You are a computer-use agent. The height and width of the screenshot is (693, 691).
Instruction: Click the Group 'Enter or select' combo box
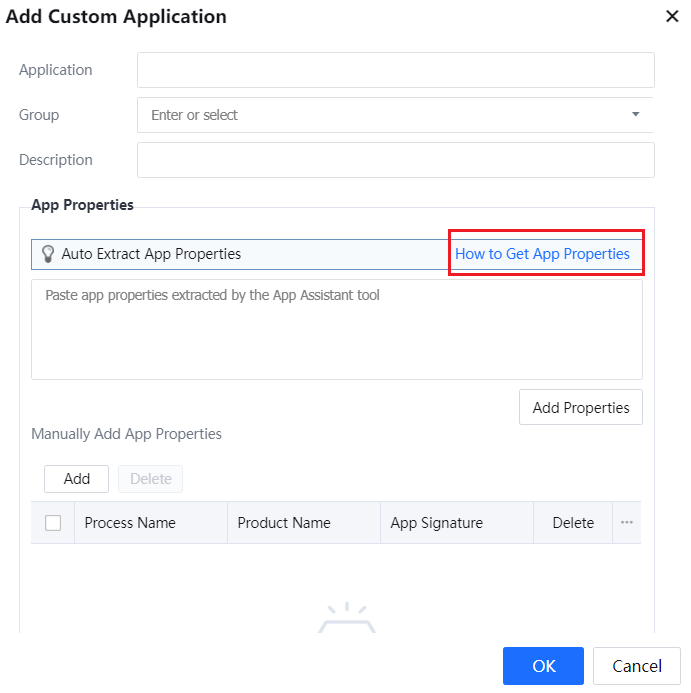pos(385,115)
